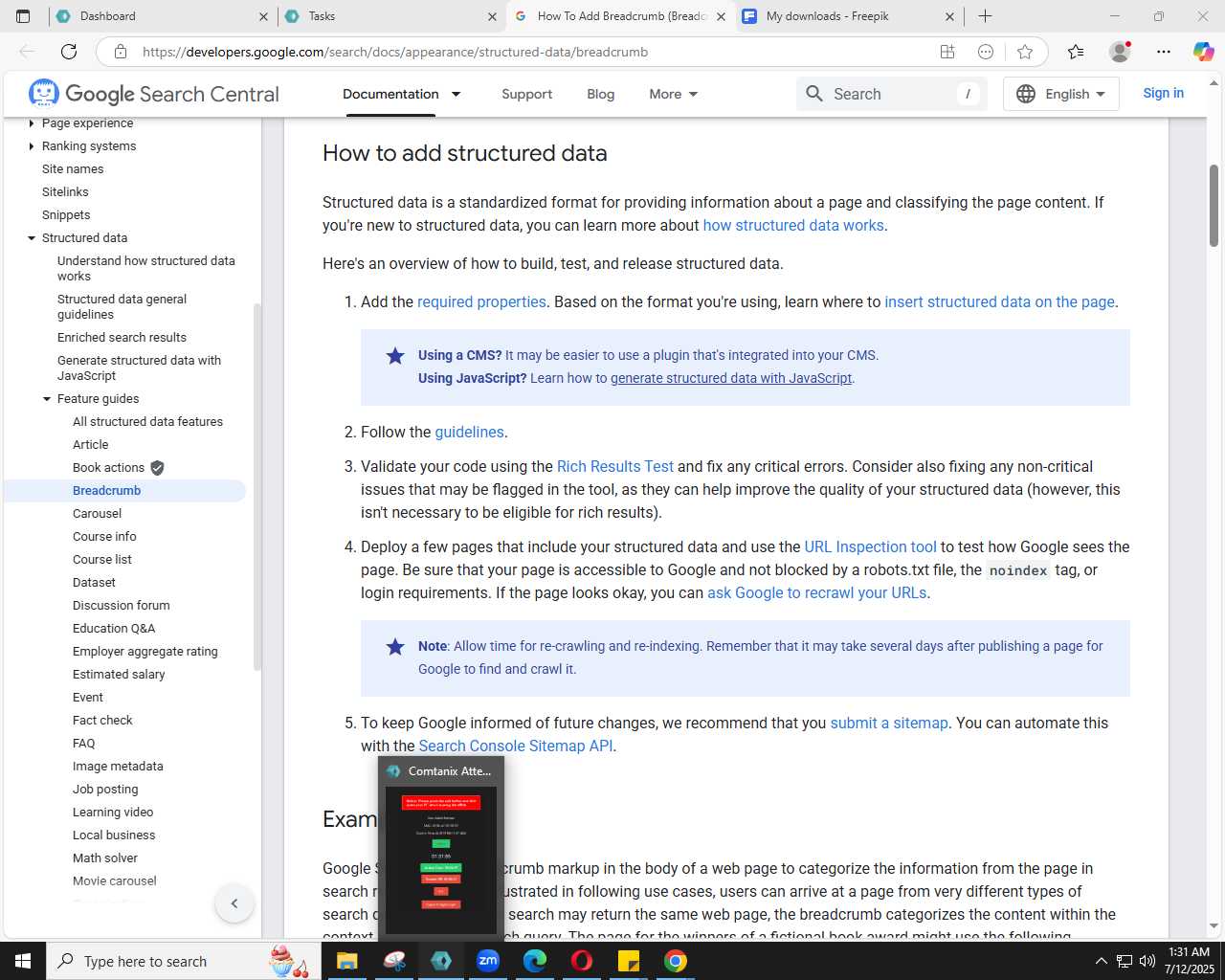
Task: Select Article in the sidebar
Action: (90, 445)
